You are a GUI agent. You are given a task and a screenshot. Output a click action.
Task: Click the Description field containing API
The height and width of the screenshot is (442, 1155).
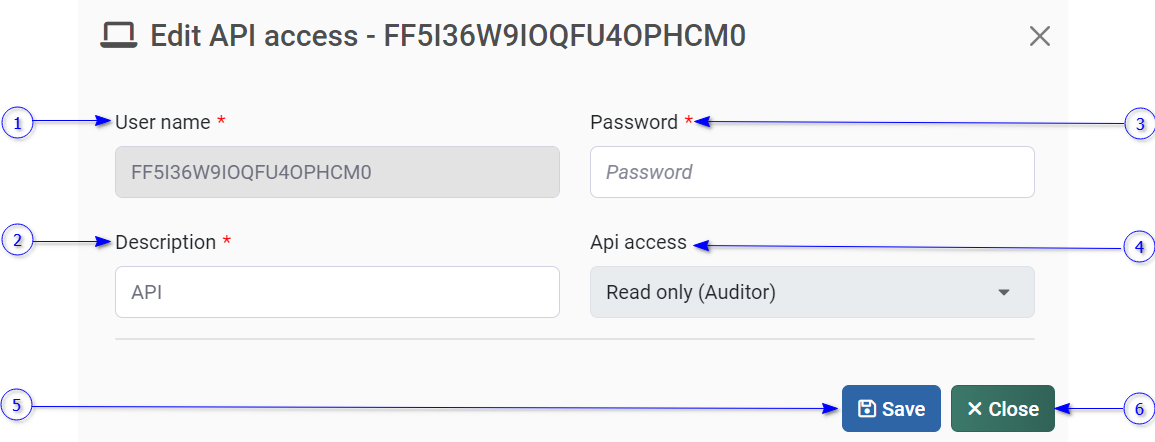point(337,292)
